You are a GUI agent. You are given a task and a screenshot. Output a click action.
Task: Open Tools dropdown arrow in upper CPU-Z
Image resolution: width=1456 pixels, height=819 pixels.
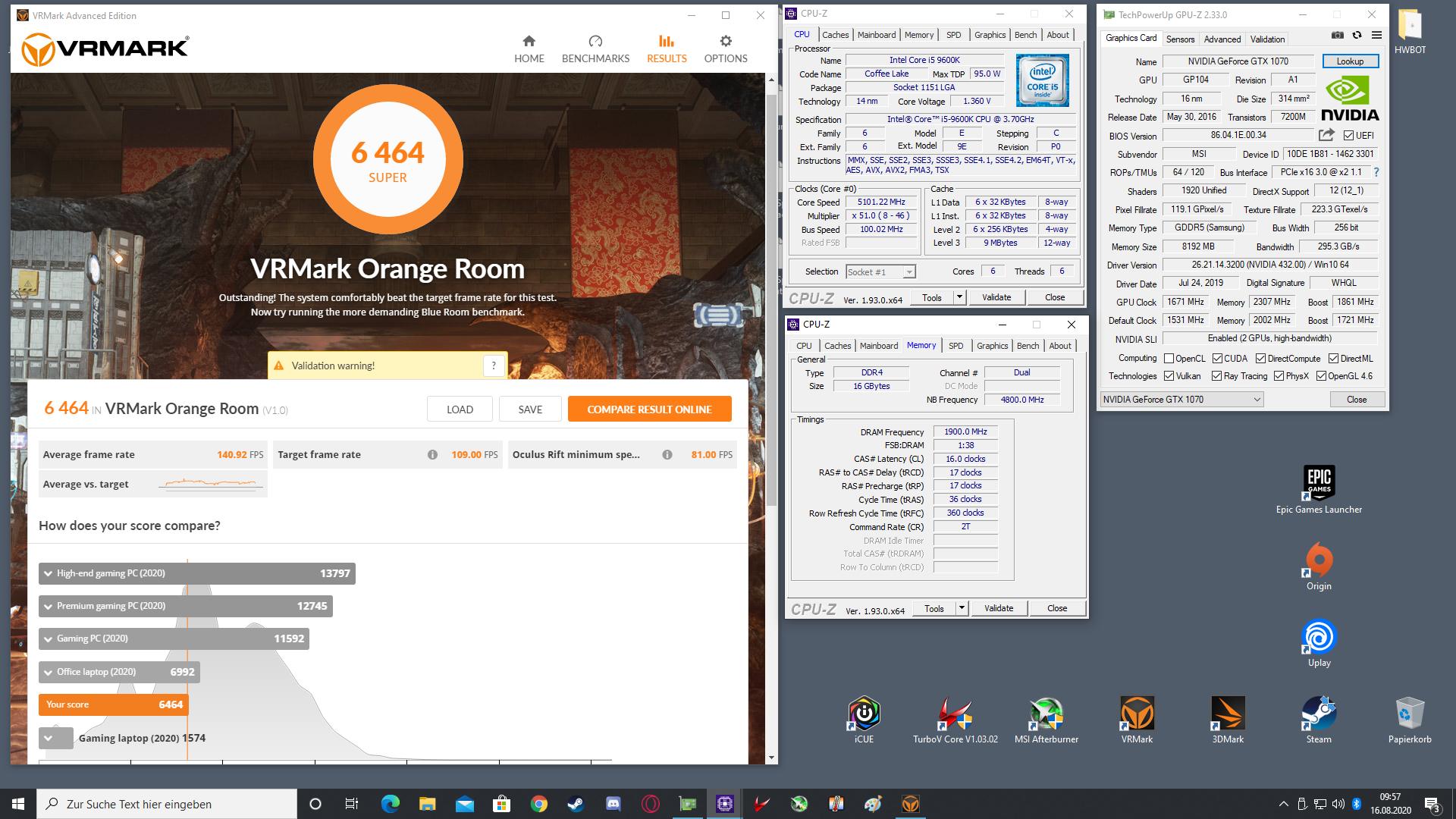tap(959, 297)
